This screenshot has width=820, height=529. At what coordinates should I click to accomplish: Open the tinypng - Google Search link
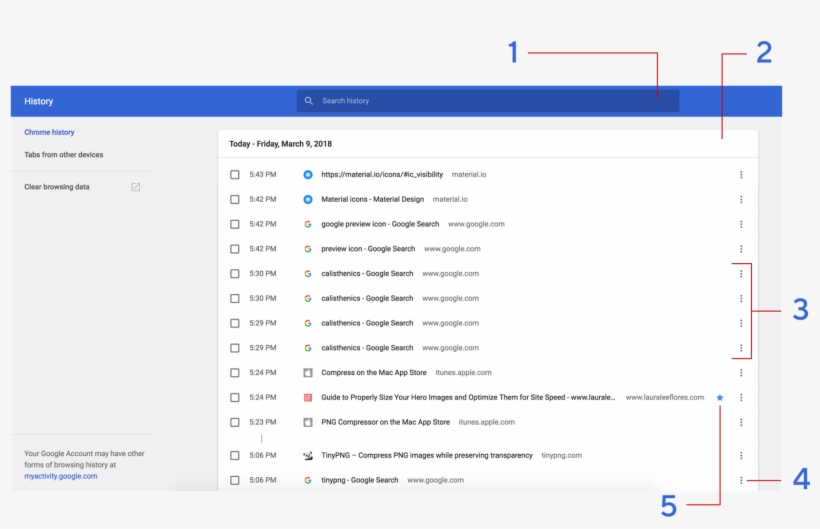360,480
